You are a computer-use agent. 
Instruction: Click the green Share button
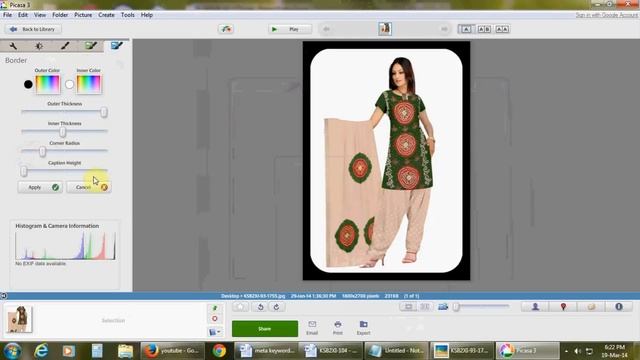pyautogui.click(x=265, y=329)
